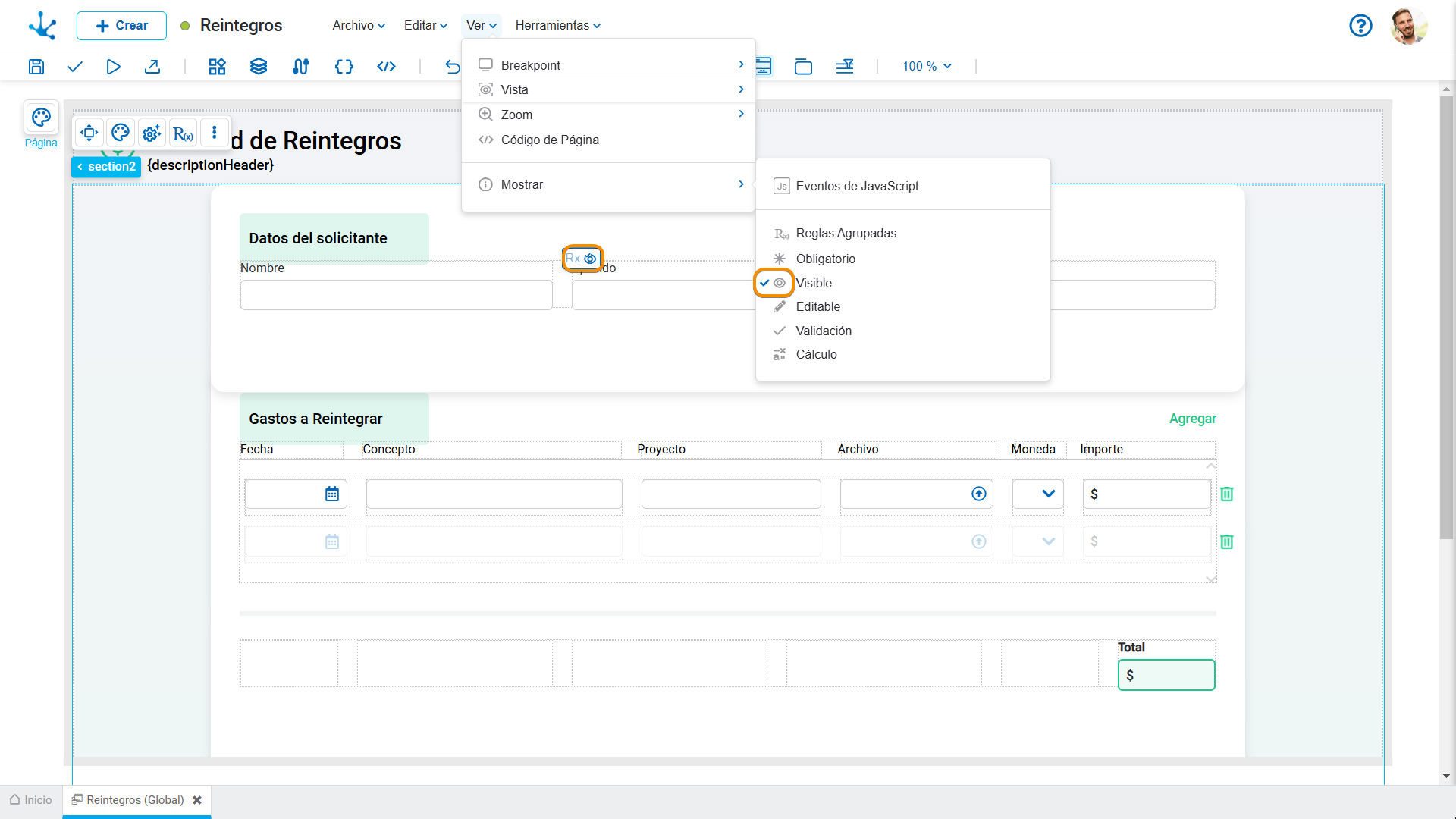
Task: Close the Reintegros (Global) tab
Action: [x=197, y=800]
